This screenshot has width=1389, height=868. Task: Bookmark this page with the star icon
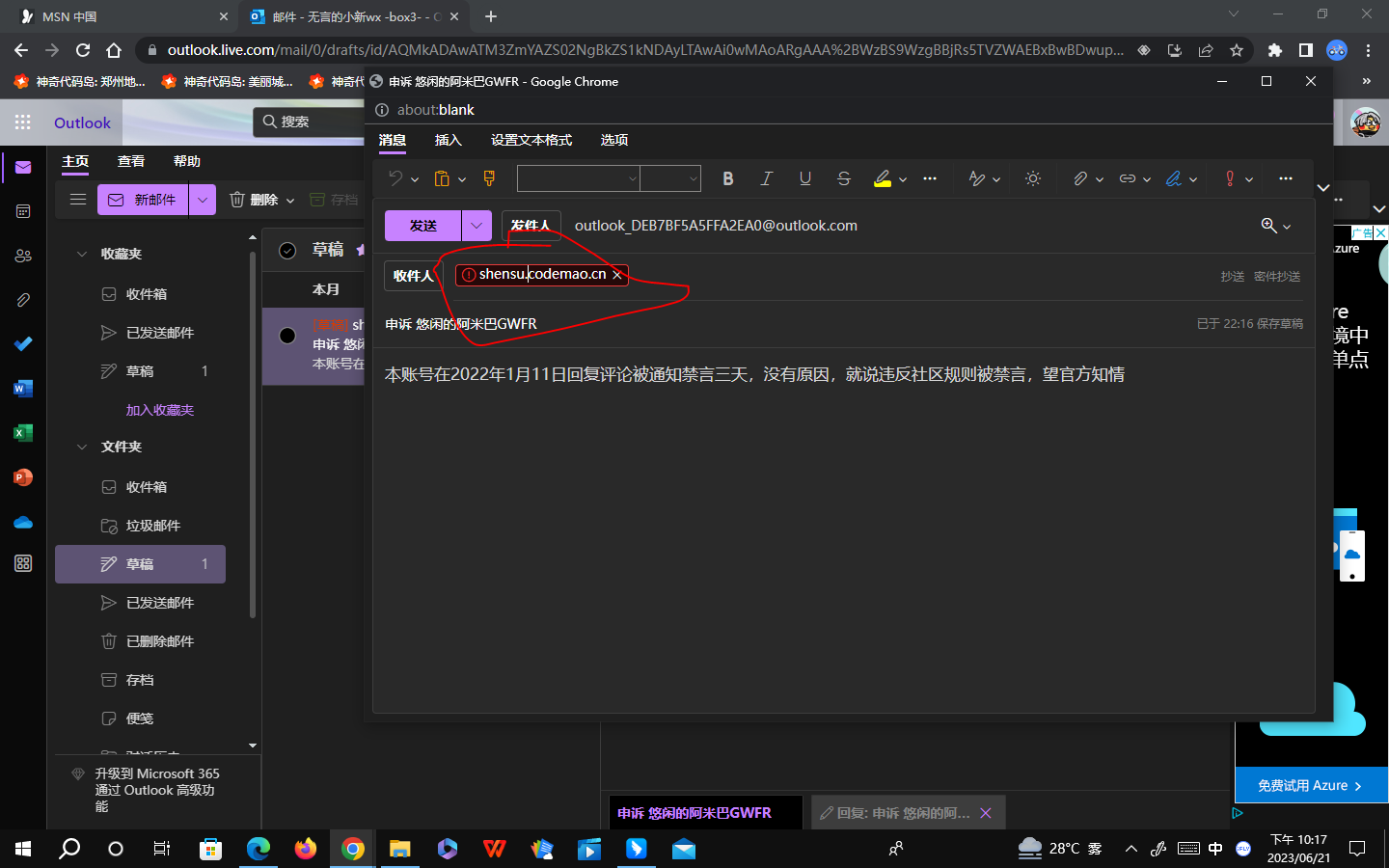click(1237, 50)
